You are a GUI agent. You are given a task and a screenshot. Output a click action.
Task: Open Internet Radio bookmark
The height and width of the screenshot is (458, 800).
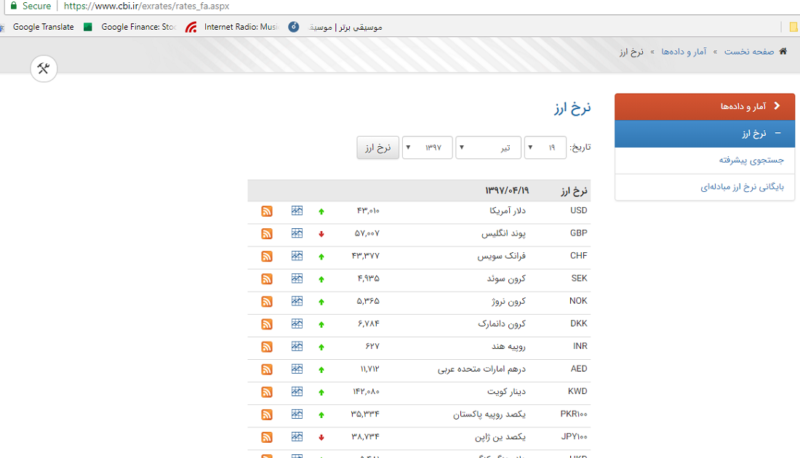tap(232, 27)
